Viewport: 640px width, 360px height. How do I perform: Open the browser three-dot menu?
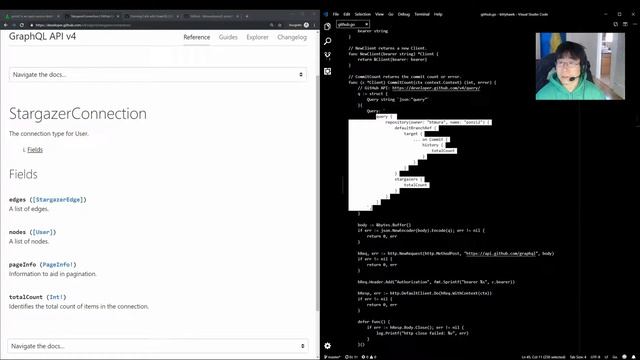click(314, 25)
